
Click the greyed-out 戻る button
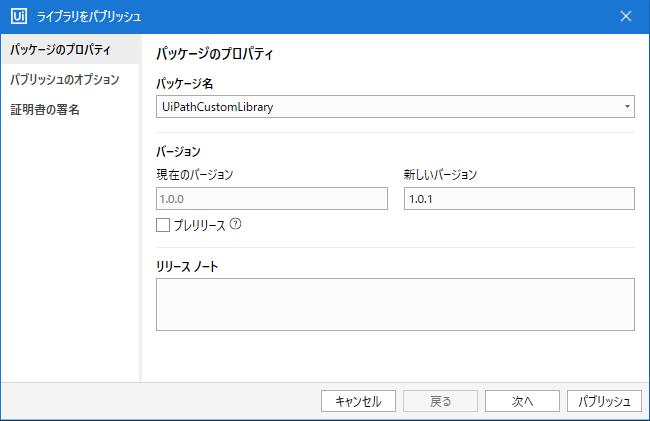[440, 401]
